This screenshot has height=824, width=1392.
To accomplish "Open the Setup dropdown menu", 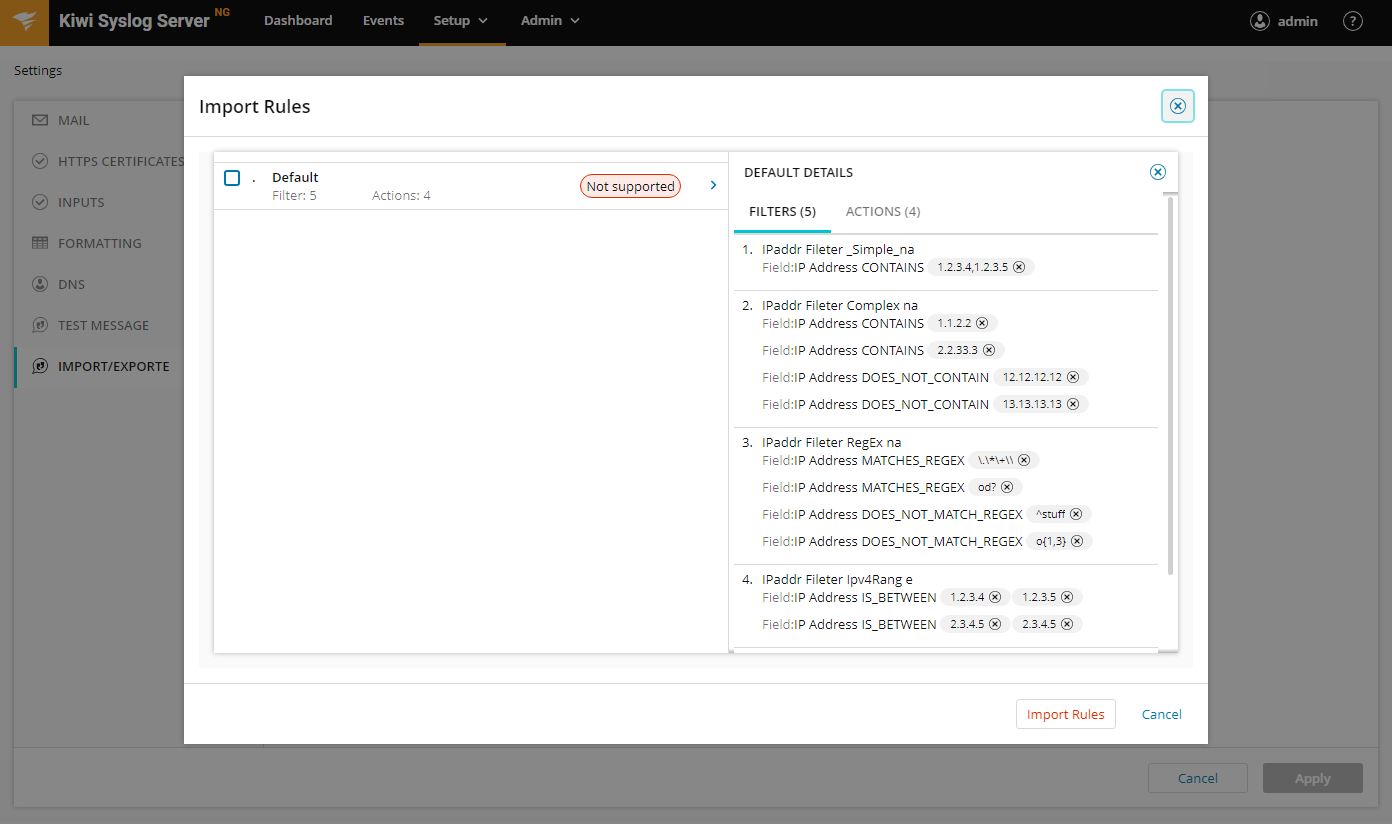I will 461,21.
